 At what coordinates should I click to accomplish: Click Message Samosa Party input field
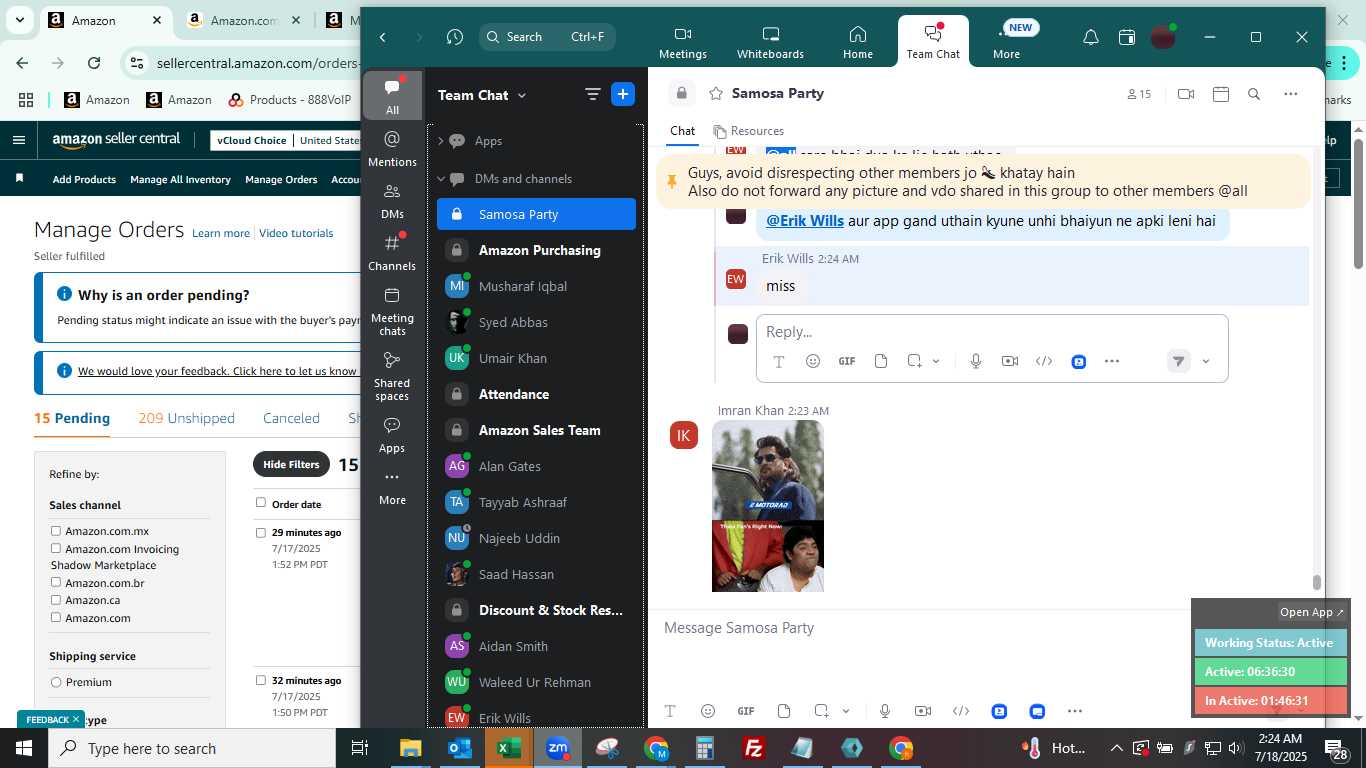click(920, 628)
